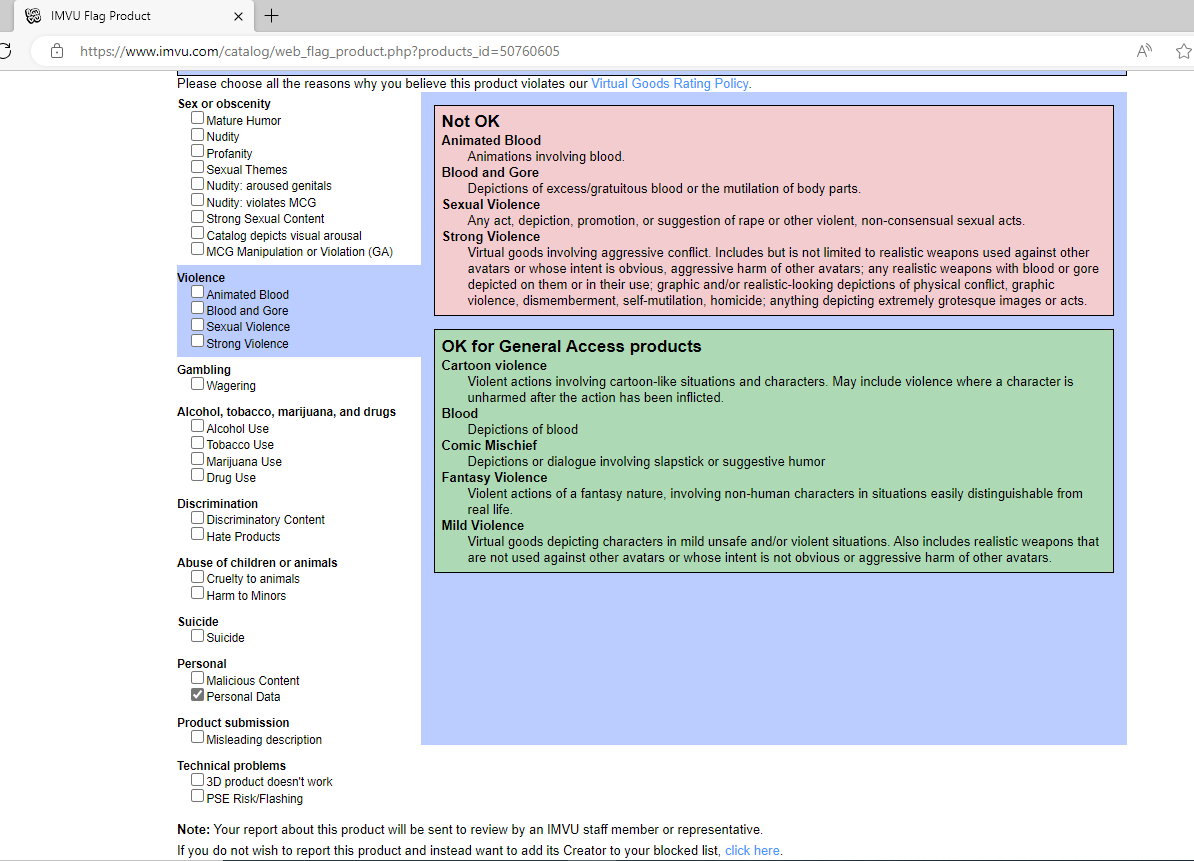Click the 'Discrimination' category heading
This screenshot has width=1194, height=861.
217,504
